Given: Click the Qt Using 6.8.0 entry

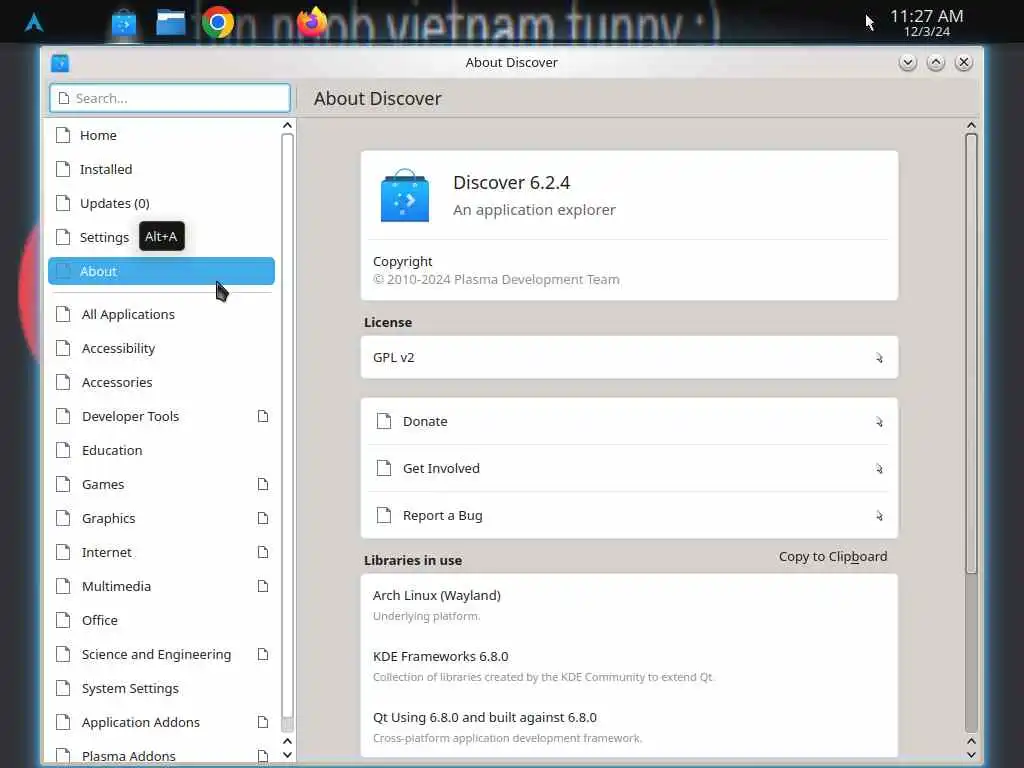Looking at the screenshot, I should coord(629,727).
